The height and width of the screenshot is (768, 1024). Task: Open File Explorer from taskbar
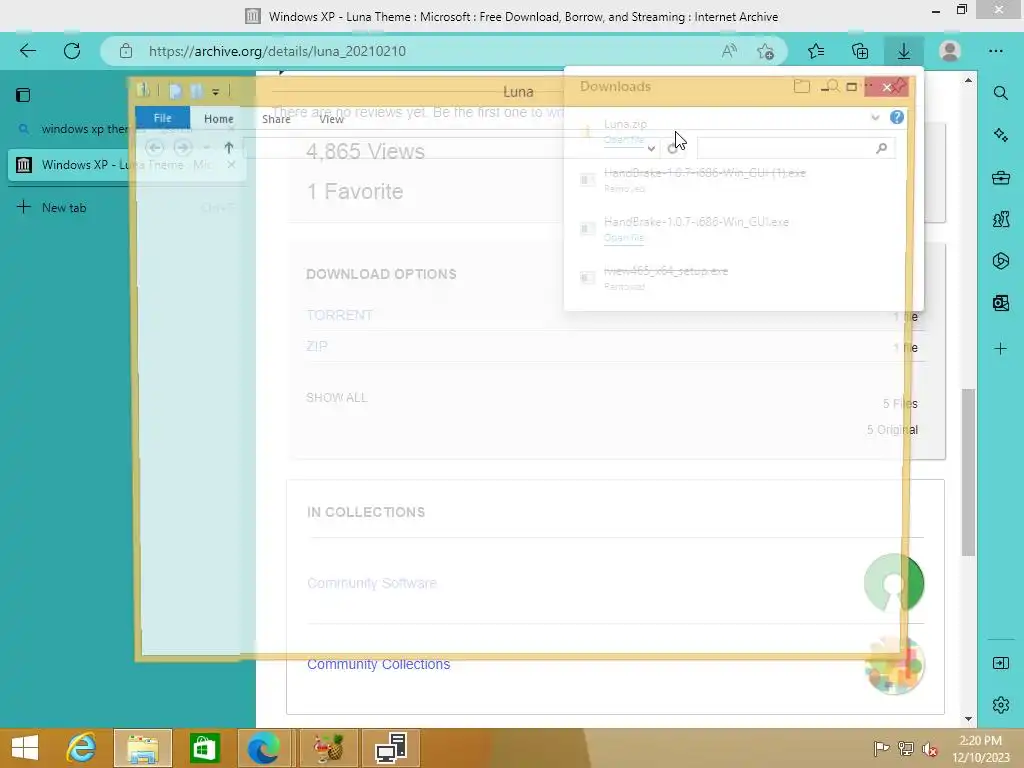point(143,748)
